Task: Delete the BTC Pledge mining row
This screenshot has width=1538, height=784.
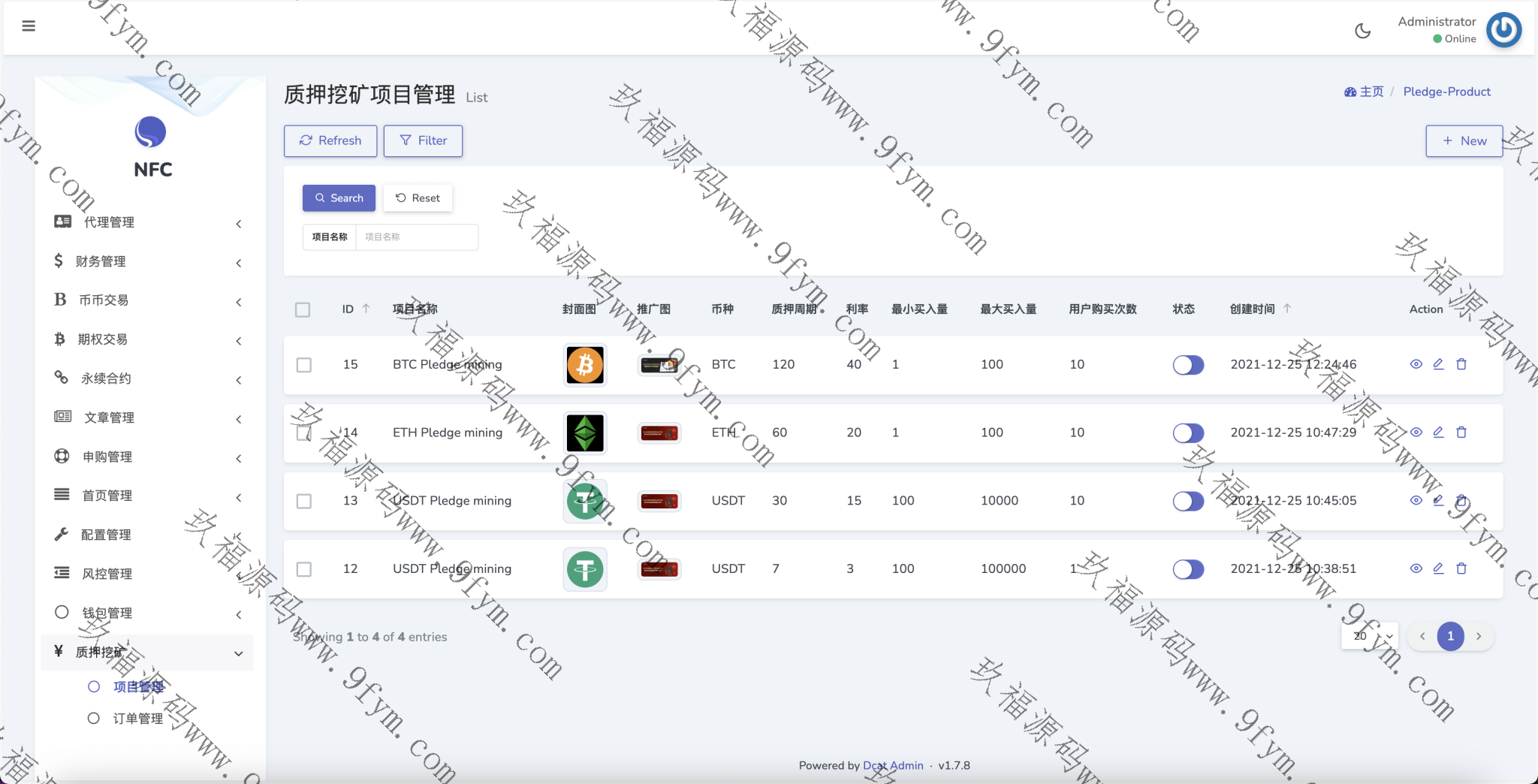Action: 1461,364
